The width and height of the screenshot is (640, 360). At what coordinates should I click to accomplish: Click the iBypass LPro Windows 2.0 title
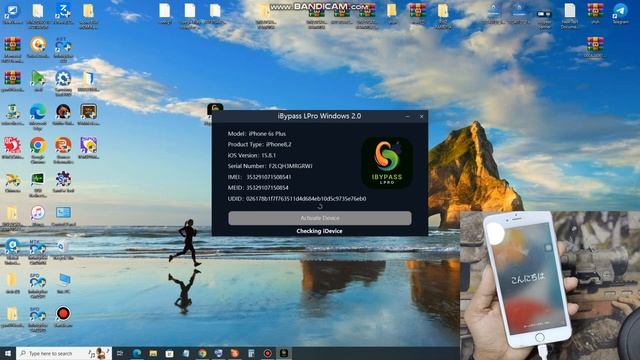click(319, 116)
